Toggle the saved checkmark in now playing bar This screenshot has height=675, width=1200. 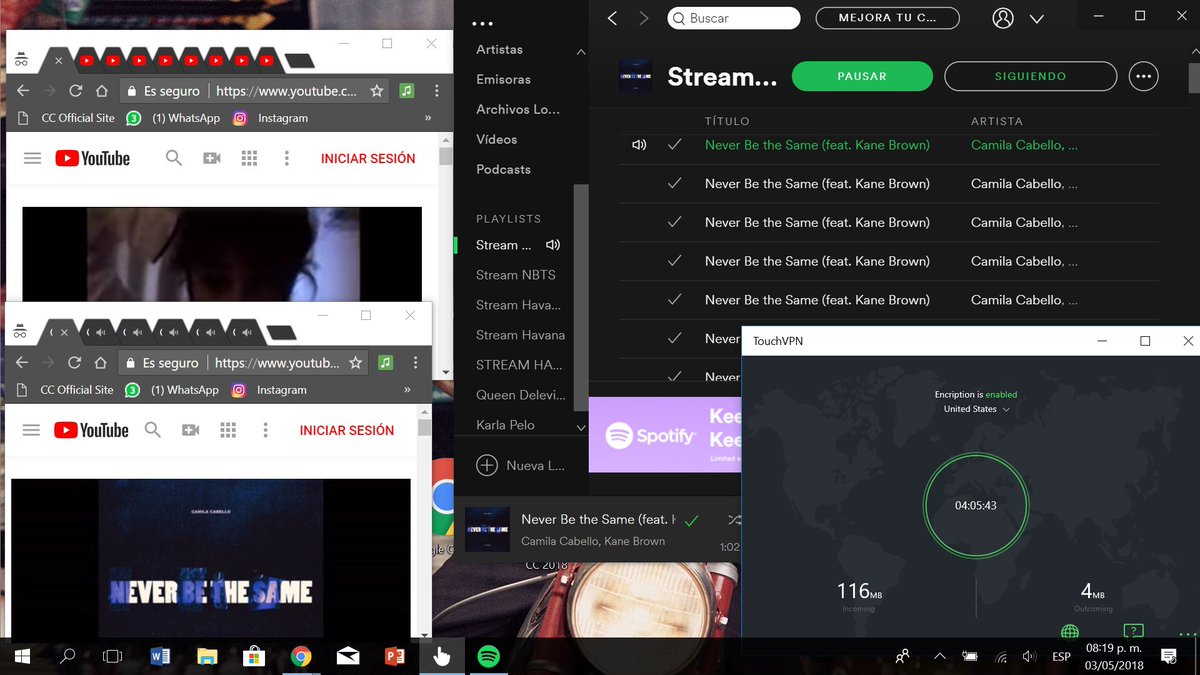(x=692, y=520)
